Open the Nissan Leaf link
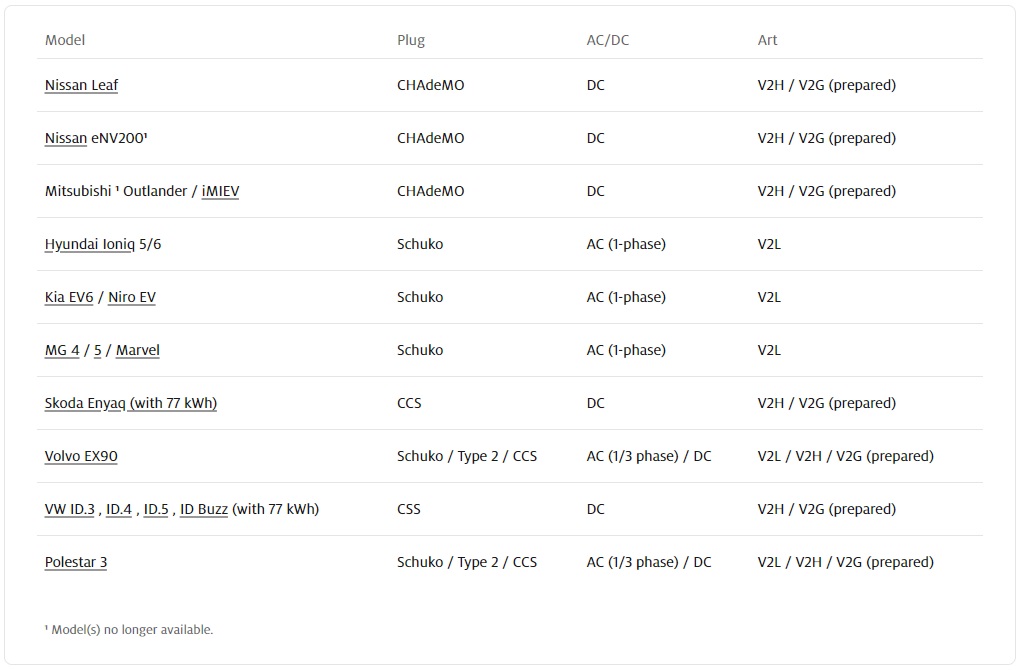Screen dimensions: 1021x670 [81, 85]
